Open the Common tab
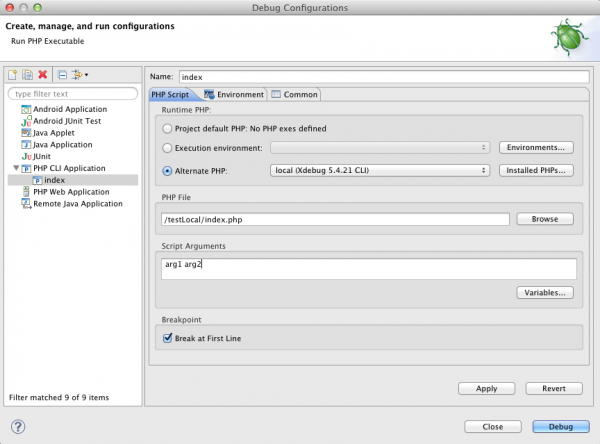Viewport: 600px width, 444px height. [x=296, y=95]
